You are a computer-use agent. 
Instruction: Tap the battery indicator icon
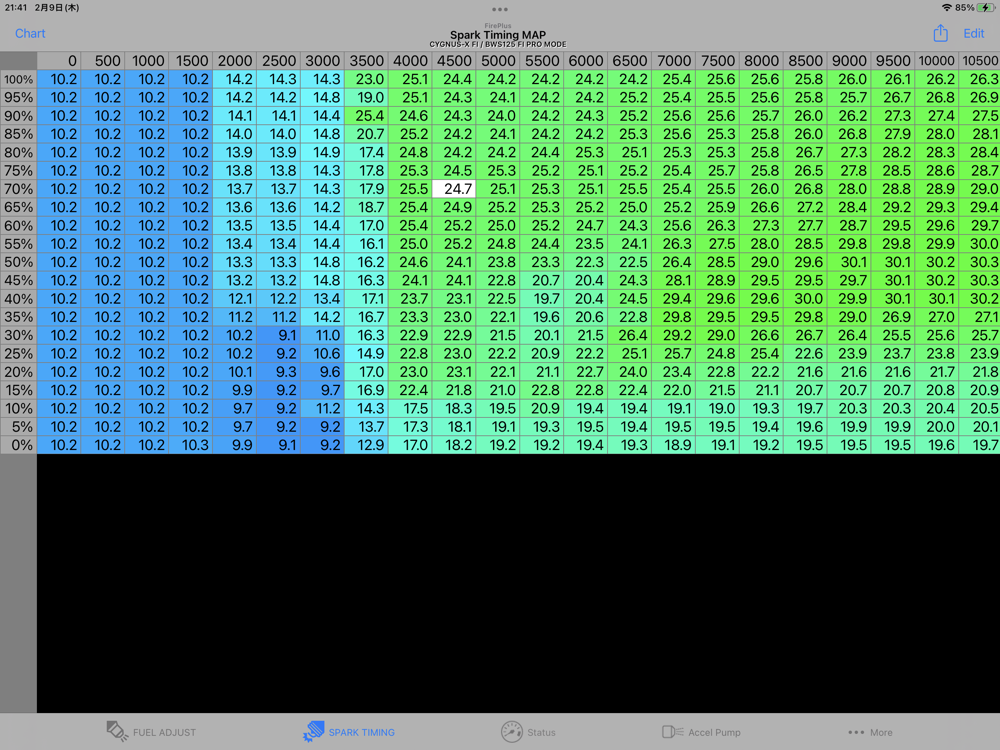[x=986, y=8]
